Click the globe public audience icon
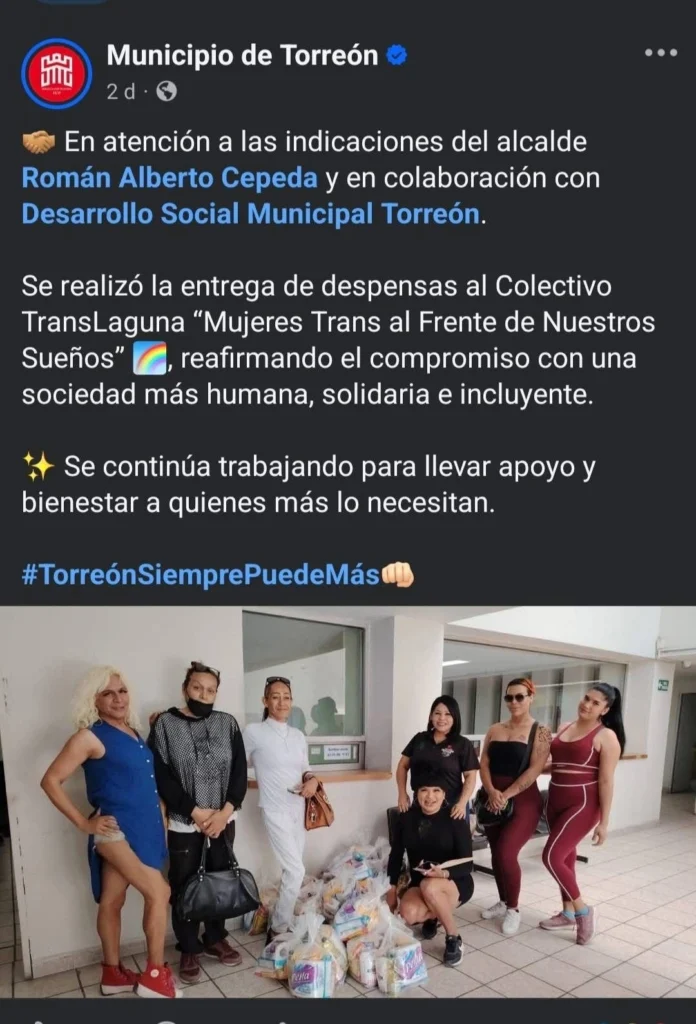 coord(166,91)
